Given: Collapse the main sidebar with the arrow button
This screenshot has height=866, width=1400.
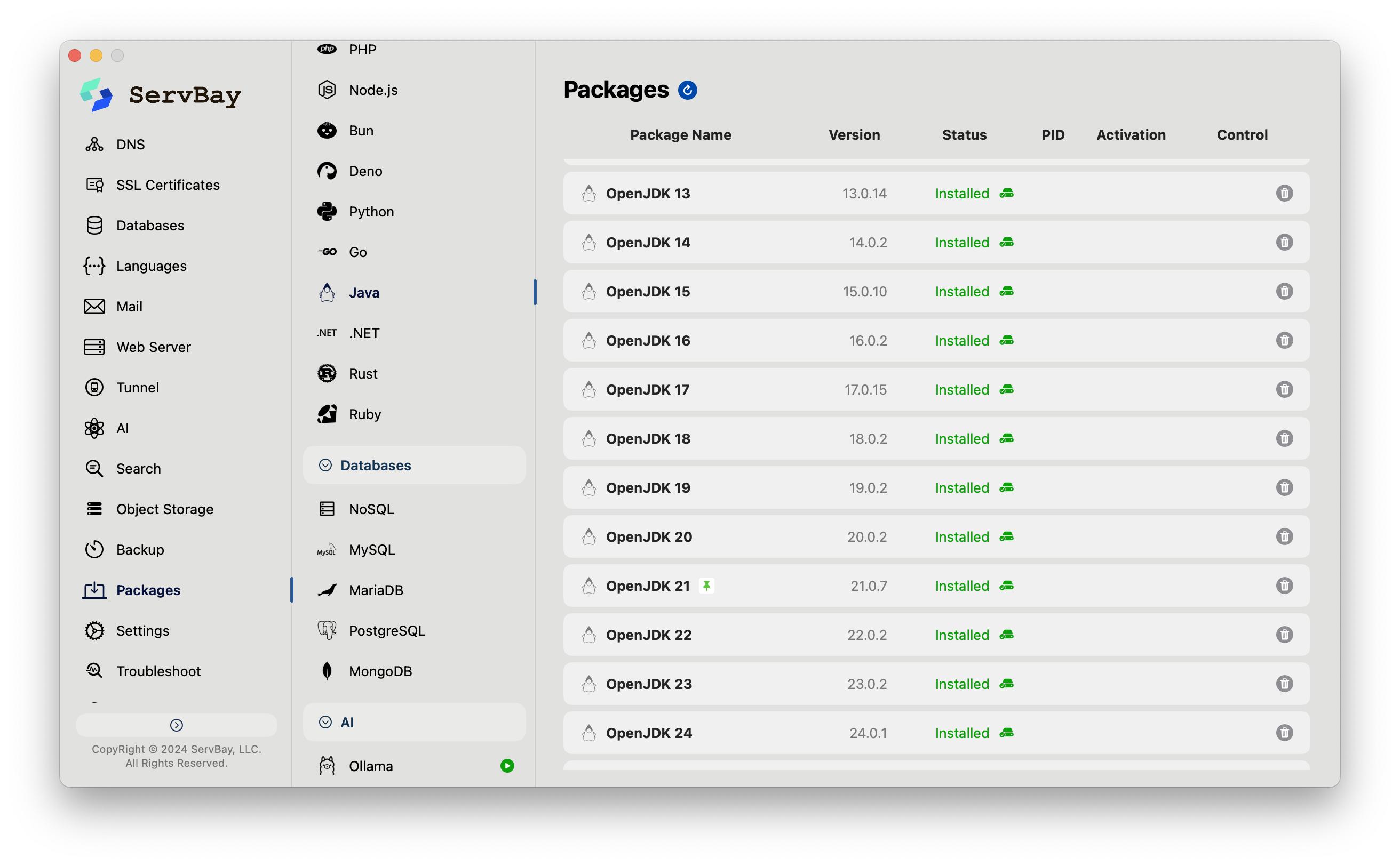Looking at the screenshot, I should point(177,725).
